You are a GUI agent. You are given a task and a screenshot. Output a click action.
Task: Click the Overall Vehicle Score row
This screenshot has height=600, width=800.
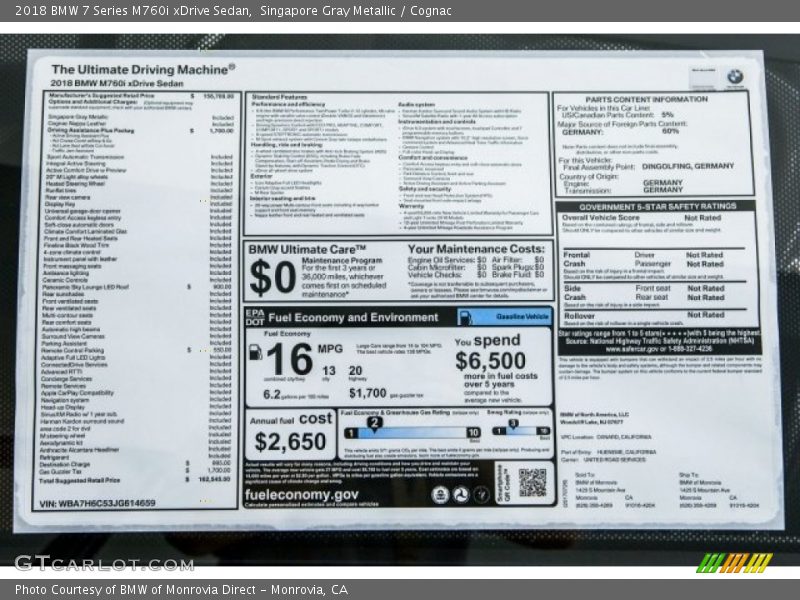pos(642,217)
